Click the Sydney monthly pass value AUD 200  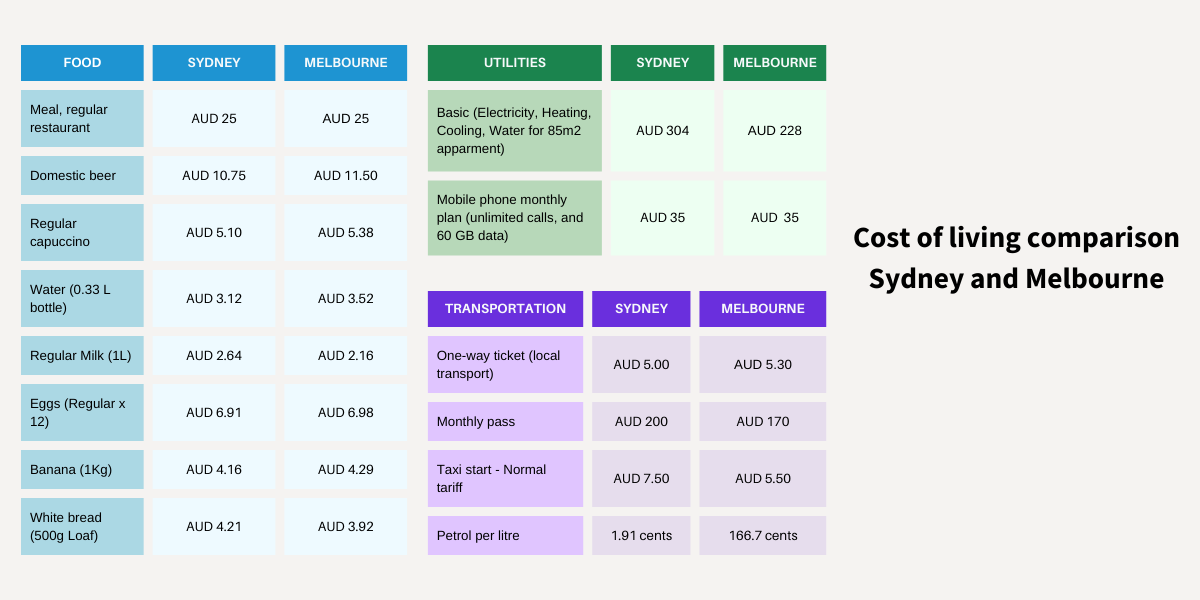coord(641,422)
